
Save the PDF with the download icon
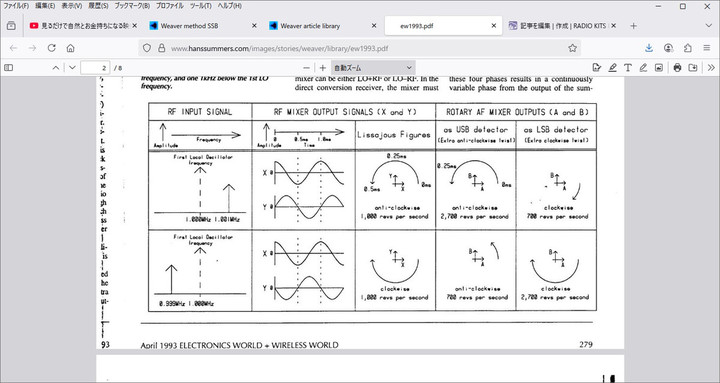(693, 68)
